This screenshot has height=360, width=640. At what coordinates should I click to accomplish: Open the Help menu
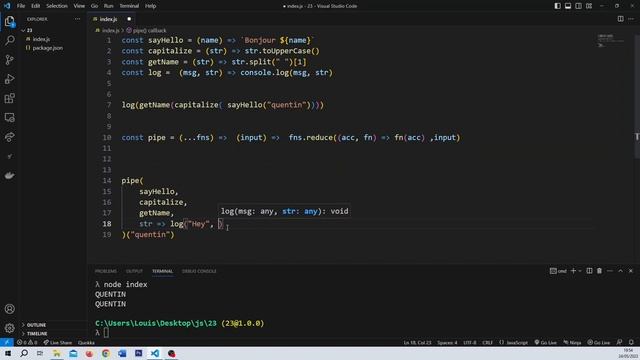pos(151,6)
